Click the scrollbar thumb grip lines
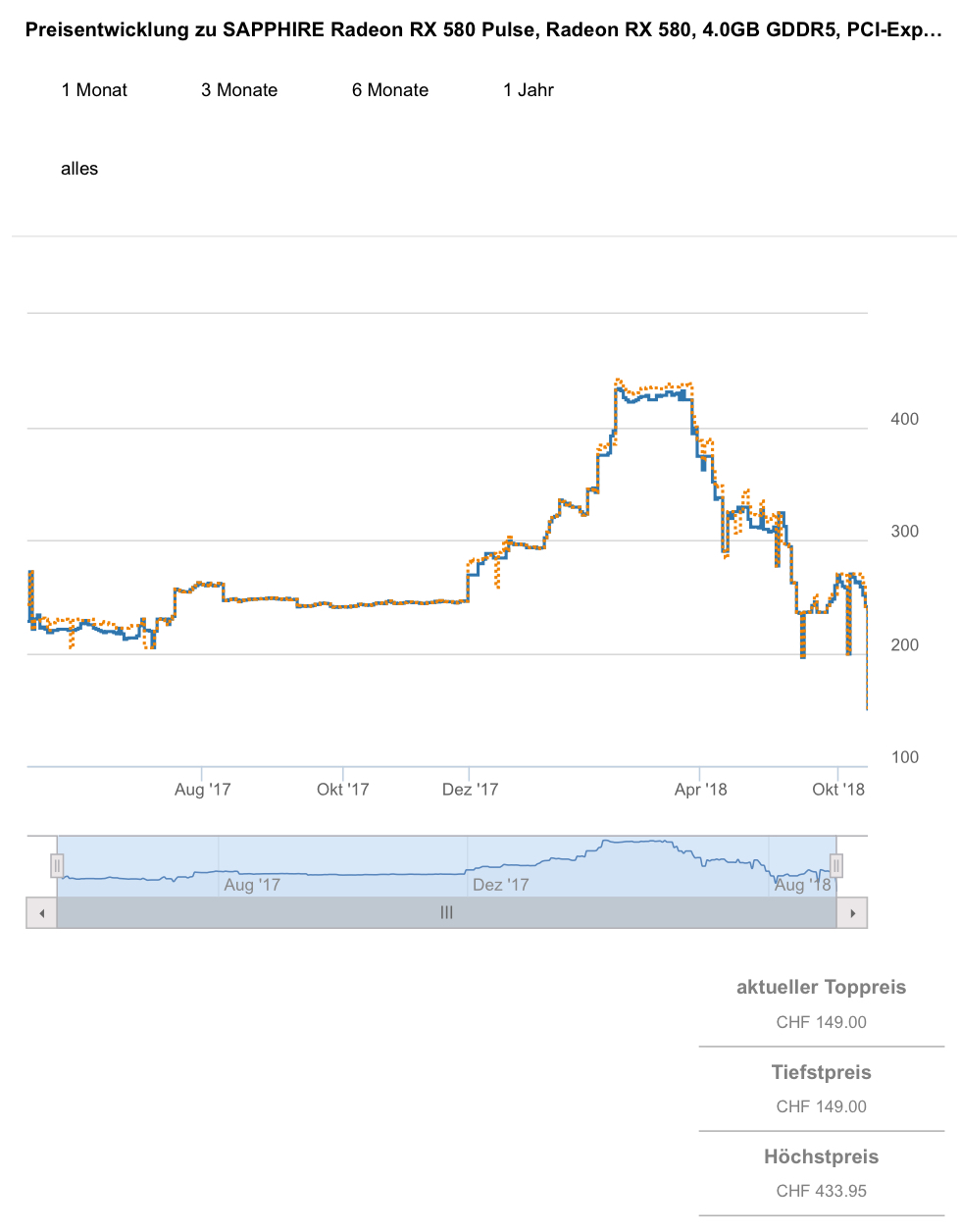Screen dimensions: 960x1232 click(447, 913)
